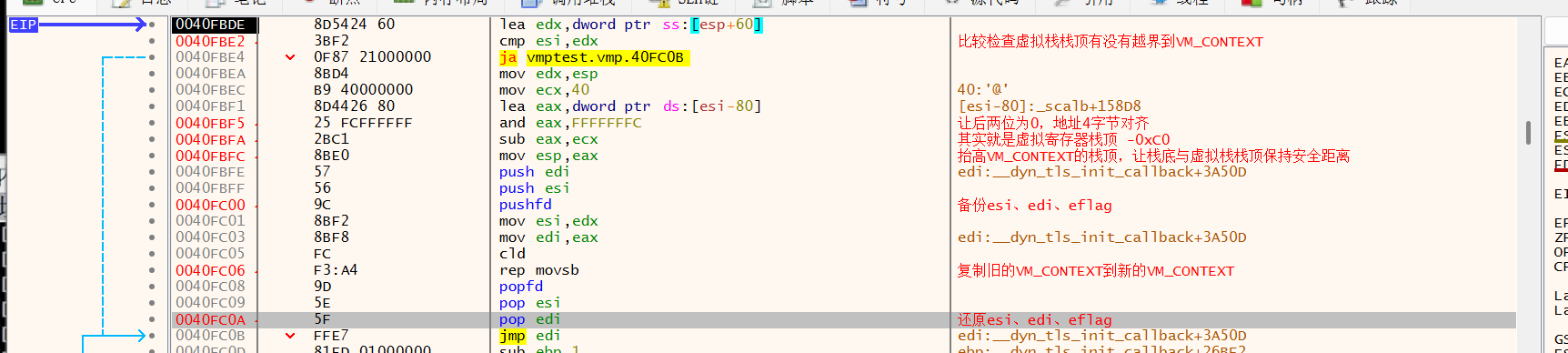Screen dimensions: 1568x353
Task: Click the pushfd instruction
Action: [525, 205]
